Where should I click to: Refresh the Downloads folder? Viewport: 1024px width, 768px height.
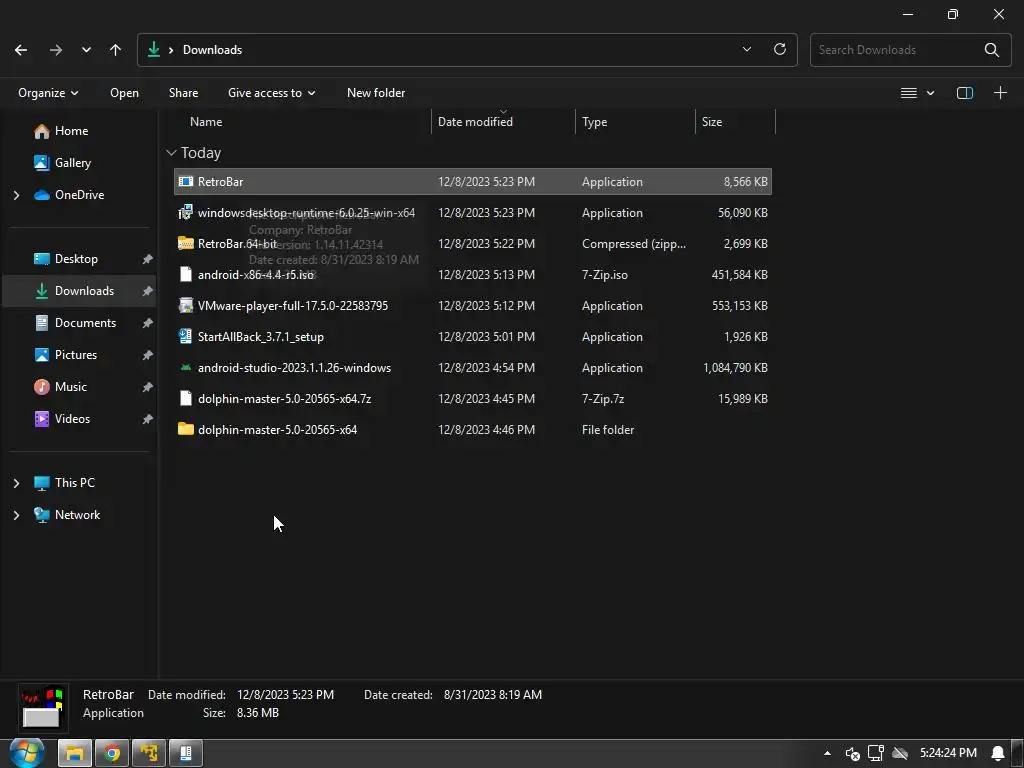tap(780, 50)
